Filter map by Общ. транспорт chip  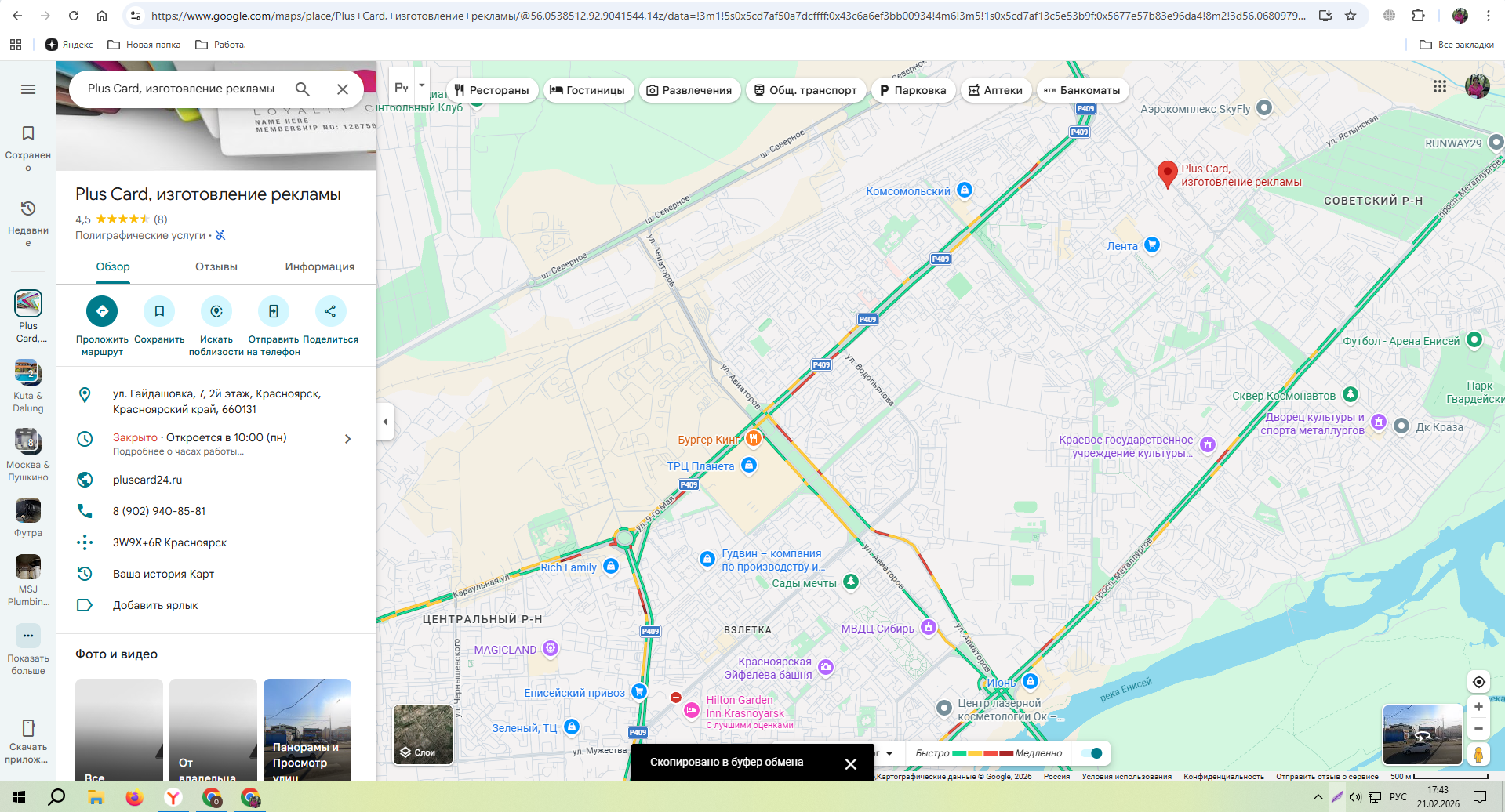tap(806, 90)
